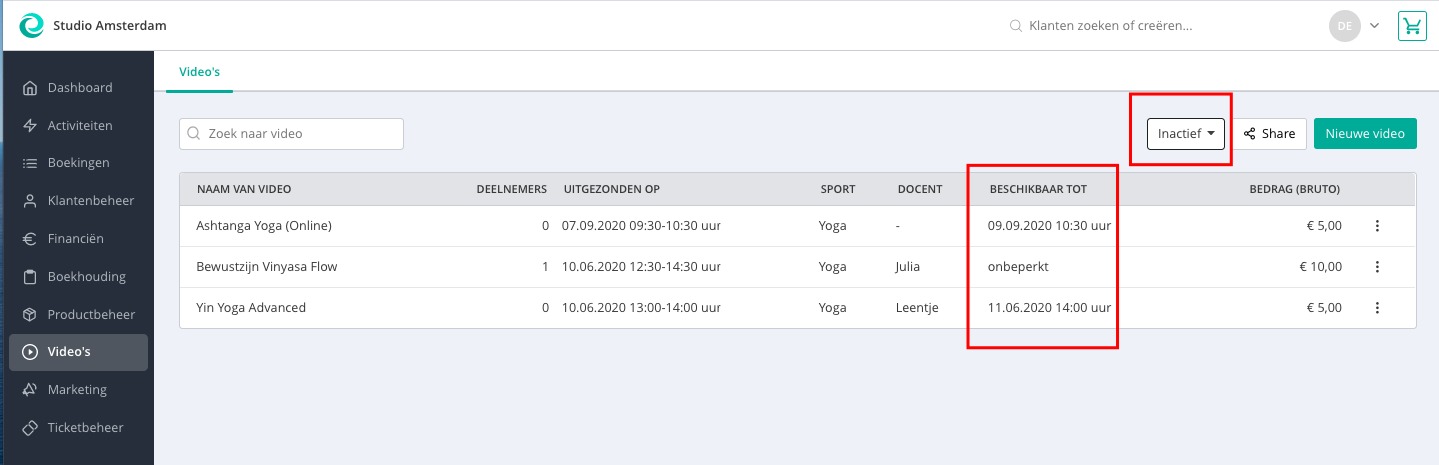Open the shopping cart icon
Viewport: 1439px width, 465px height.
(x=1413, y=26)
